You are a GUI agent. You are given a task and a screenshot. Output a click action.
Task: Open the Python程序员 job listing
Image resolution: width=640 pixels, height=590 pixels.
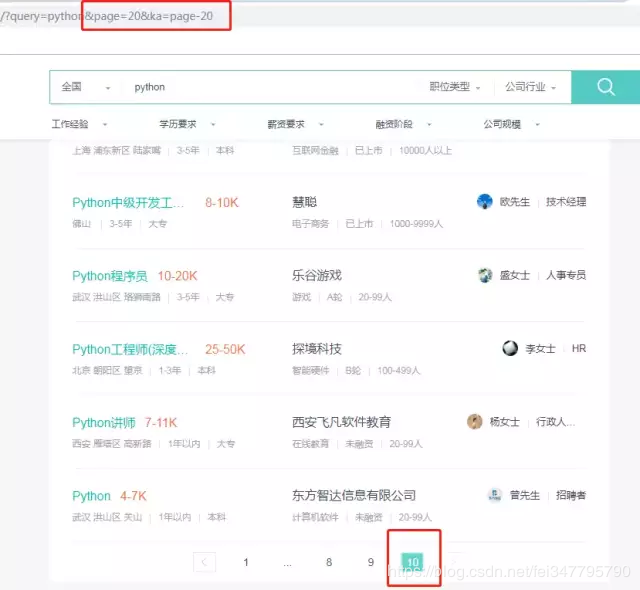coord(110,276)
